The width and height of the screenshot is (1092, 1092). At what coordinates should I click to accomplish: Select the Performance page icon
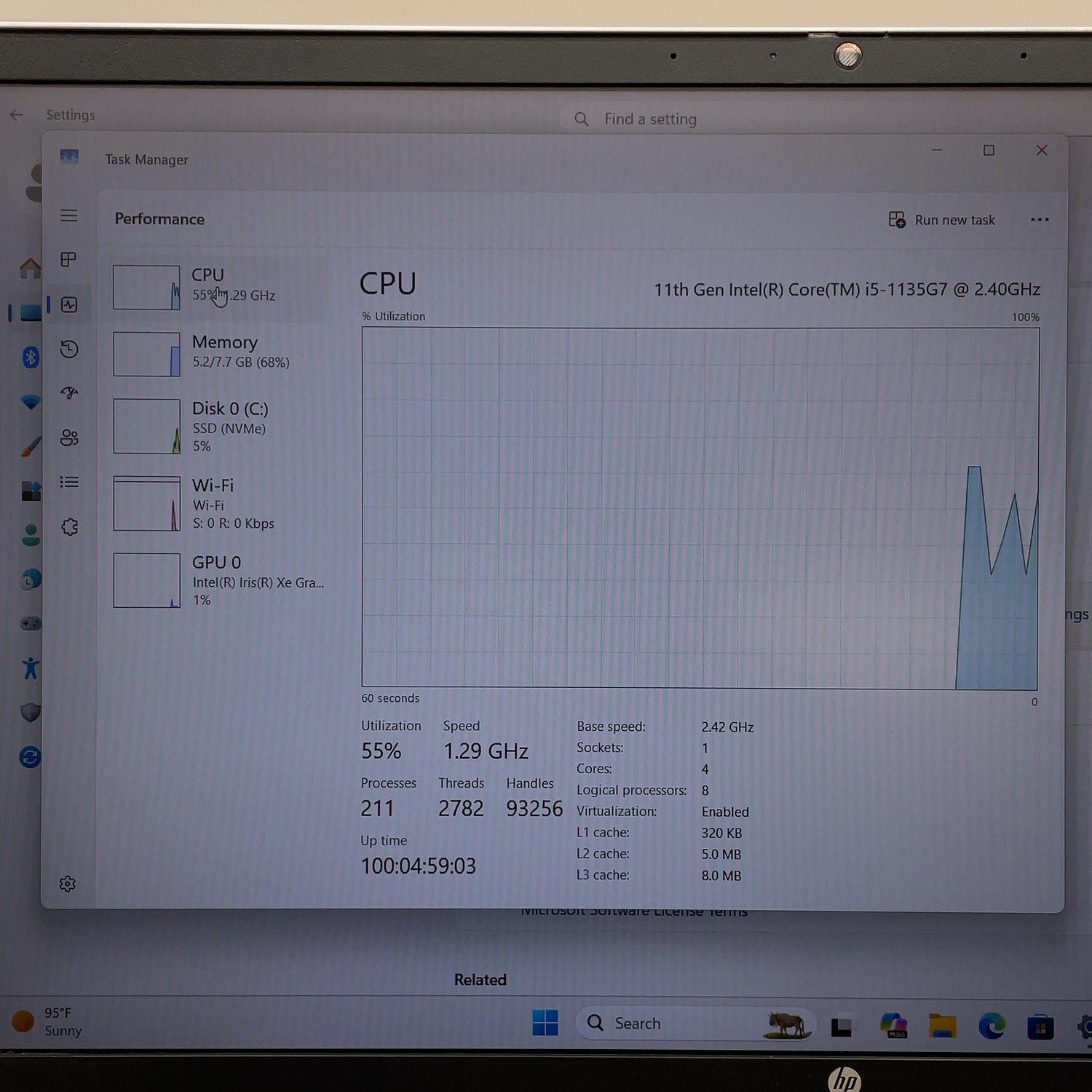pos(69,305)
